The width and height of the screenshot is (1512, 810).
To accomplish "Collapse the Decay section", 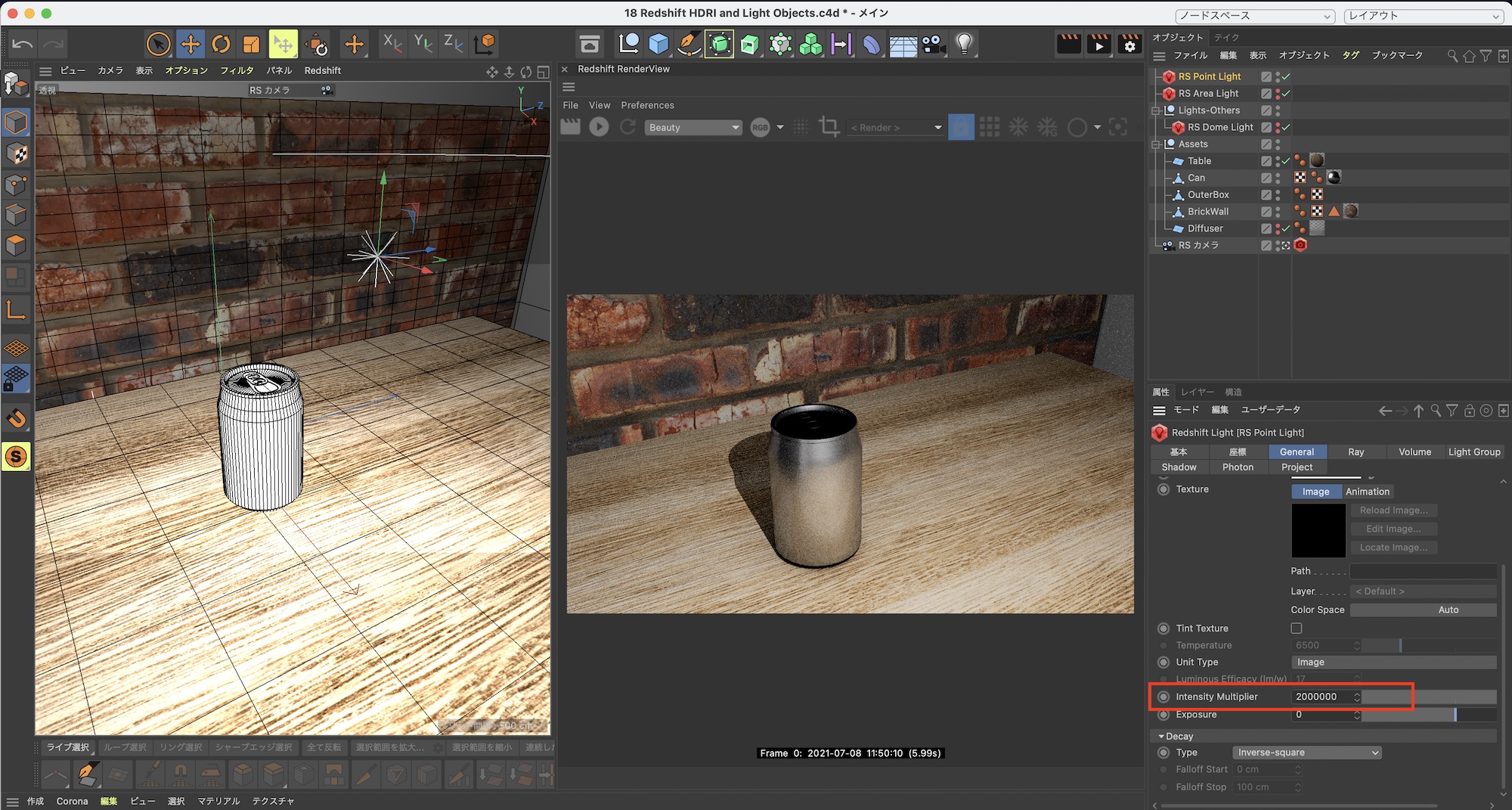I will [x=1161, y=736].
